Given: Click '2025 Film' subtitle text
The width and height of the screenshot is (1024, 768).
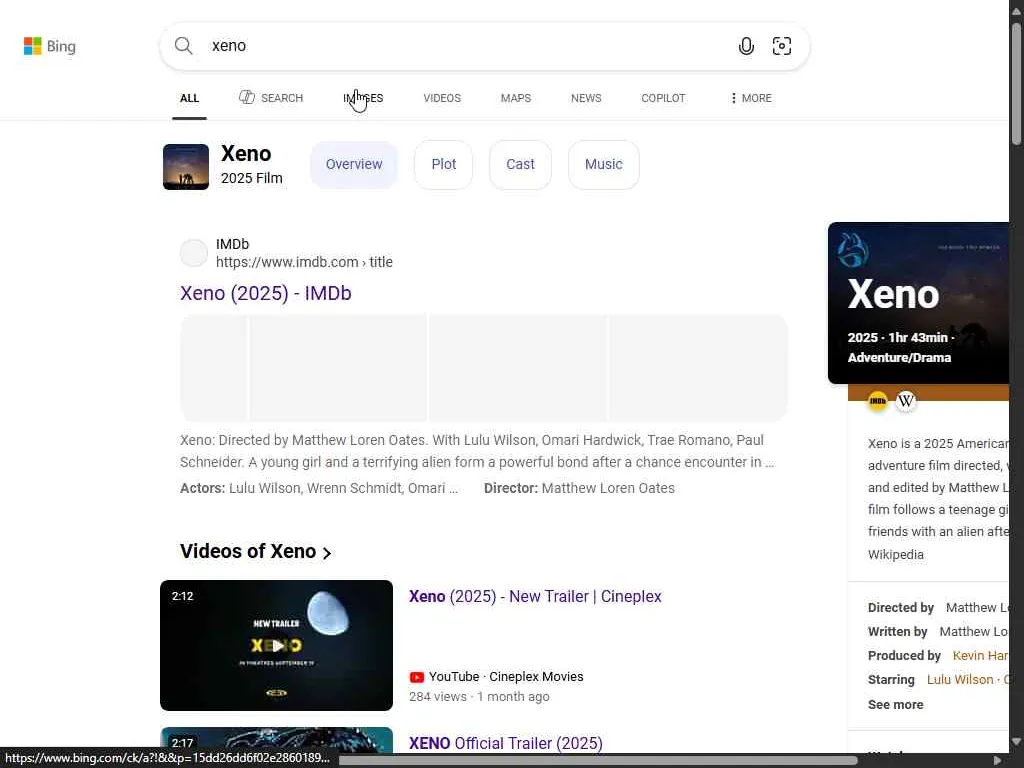Looking at the screenshot, I should click(251, 178).
